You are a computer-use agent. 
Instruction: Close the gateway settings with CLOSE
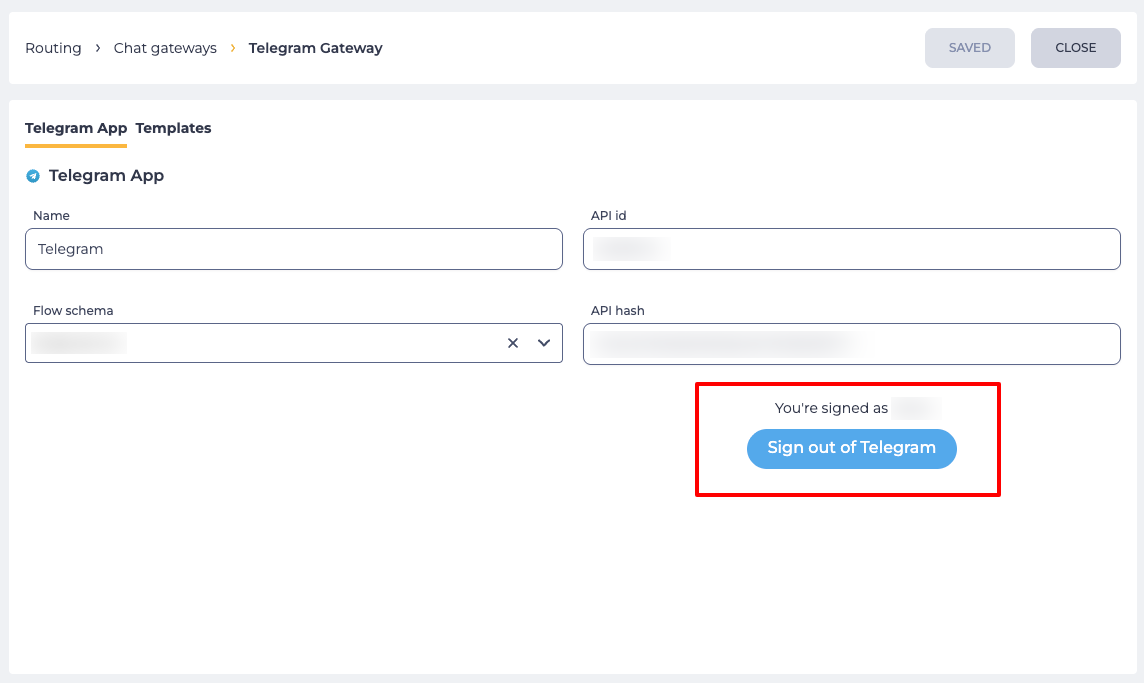tap(1075, 48)
